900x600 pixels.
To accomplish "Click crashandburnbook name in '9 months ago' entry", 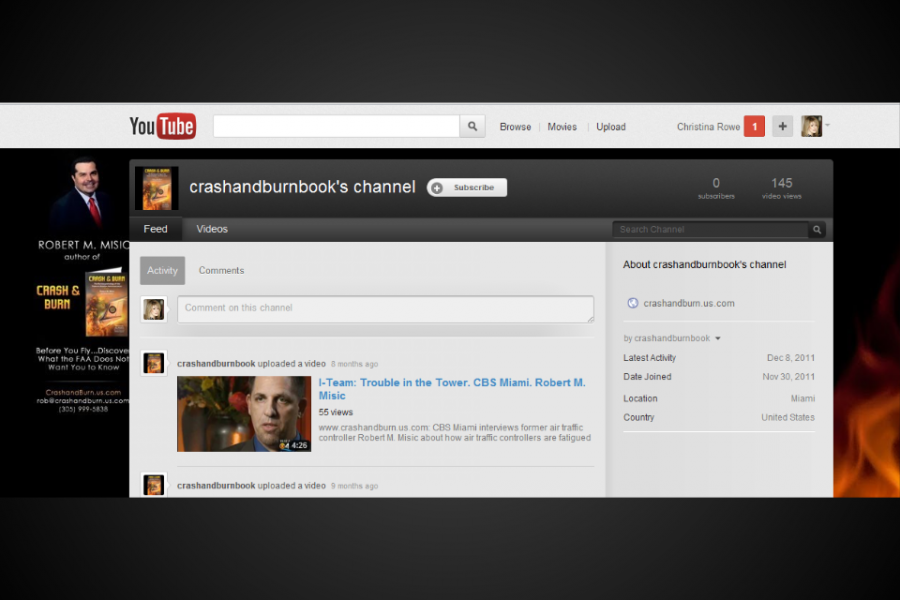I will pyautogui.click(x=216, y=486).
